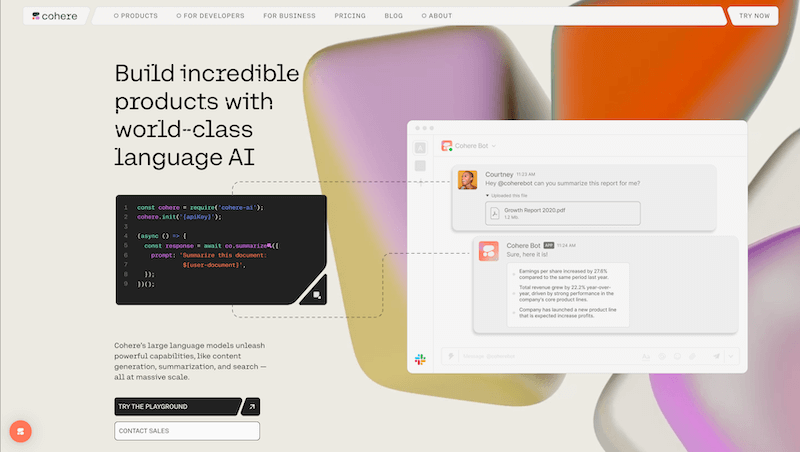Viewport: 800px width, 452px height.
Task: Click the 11:23 AM timestamp on Courtney's message
Action: (526, 174)
